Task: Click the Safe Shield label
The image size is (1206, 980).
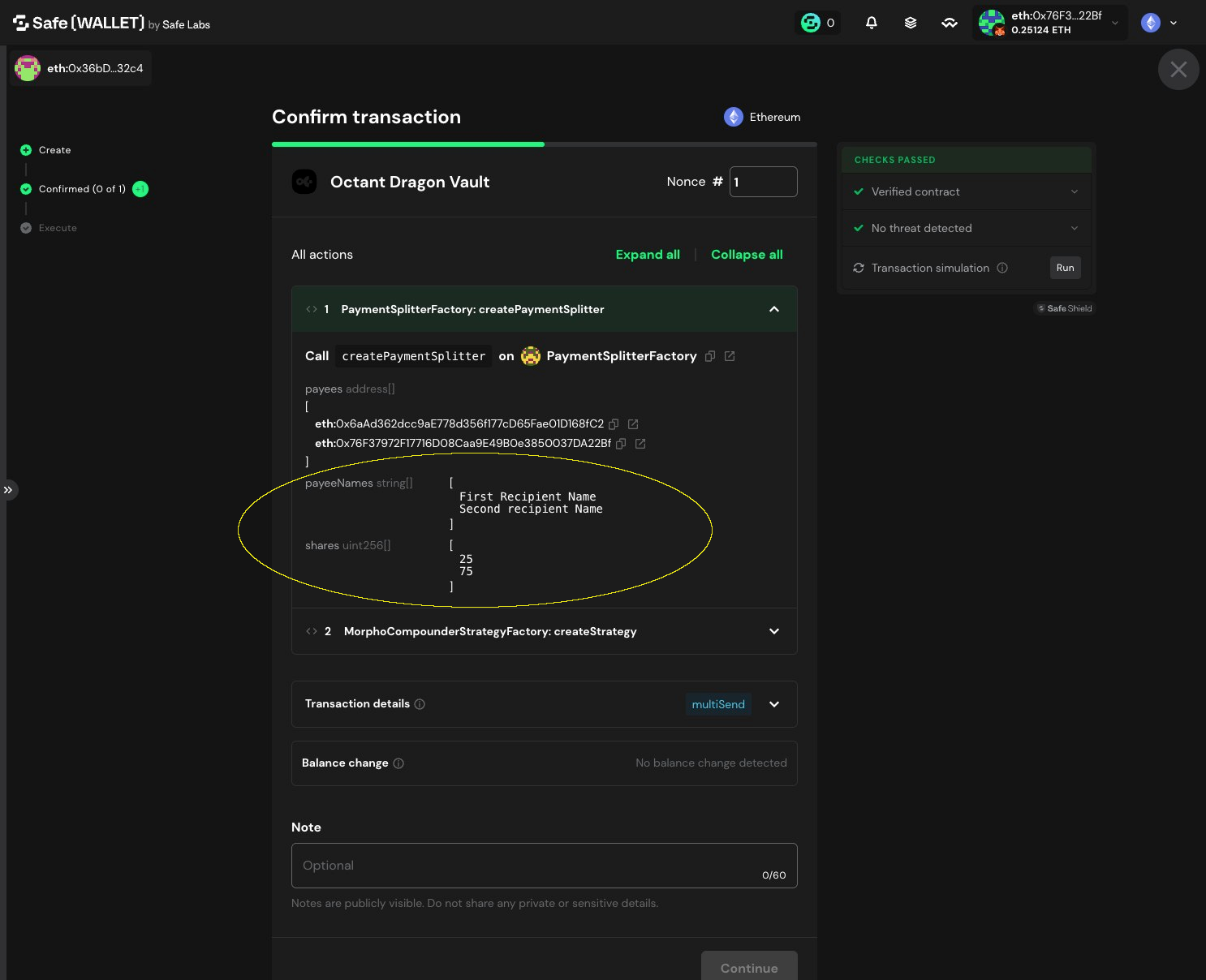Action: [1065, 308]
